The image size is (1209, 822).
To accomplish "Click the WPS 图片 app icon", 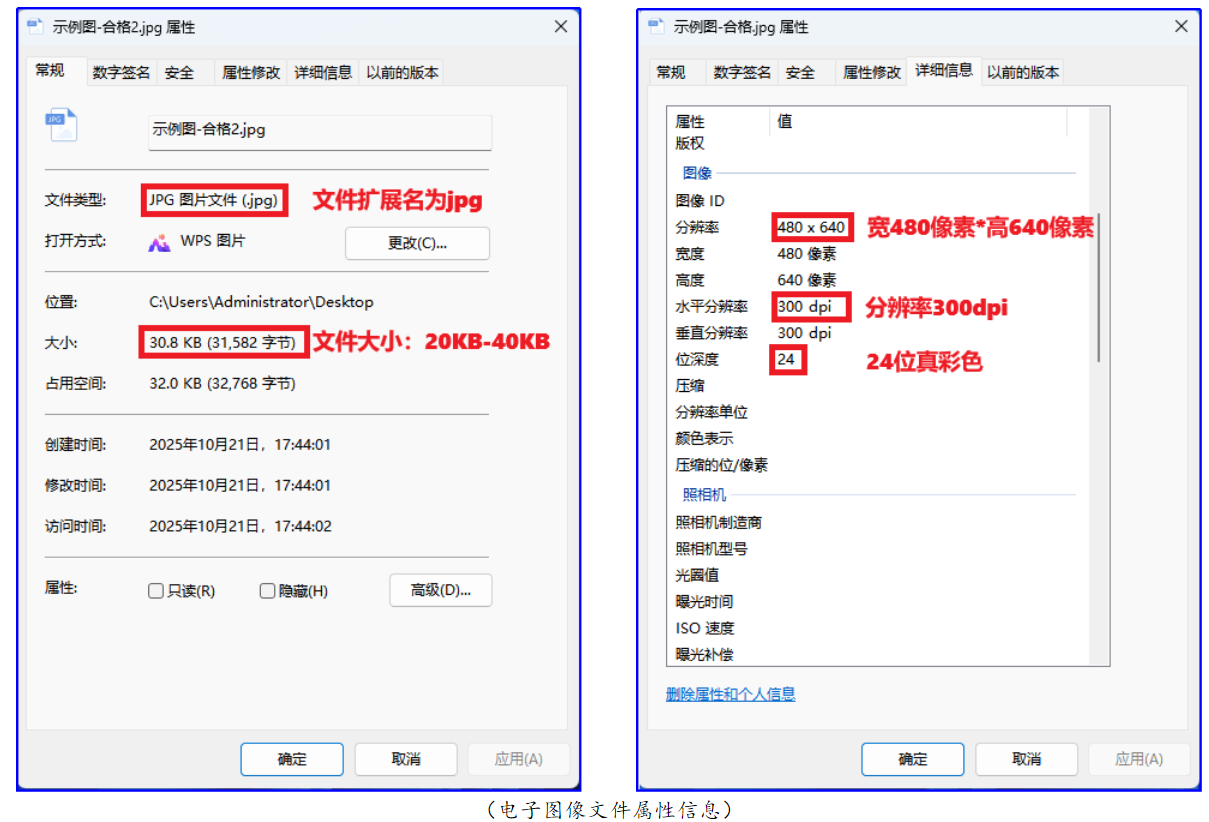I will click(x=159, y=242).
